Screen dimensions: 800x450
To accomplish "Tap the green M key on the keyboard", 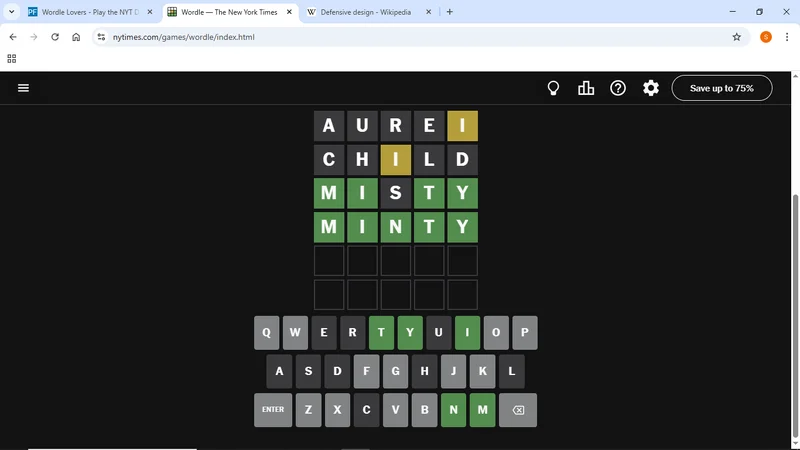I will [483, 410].
